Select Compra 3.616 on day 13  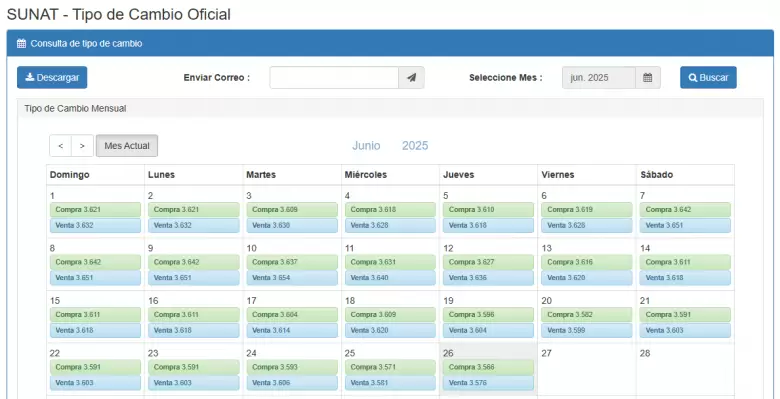point(587,262)
